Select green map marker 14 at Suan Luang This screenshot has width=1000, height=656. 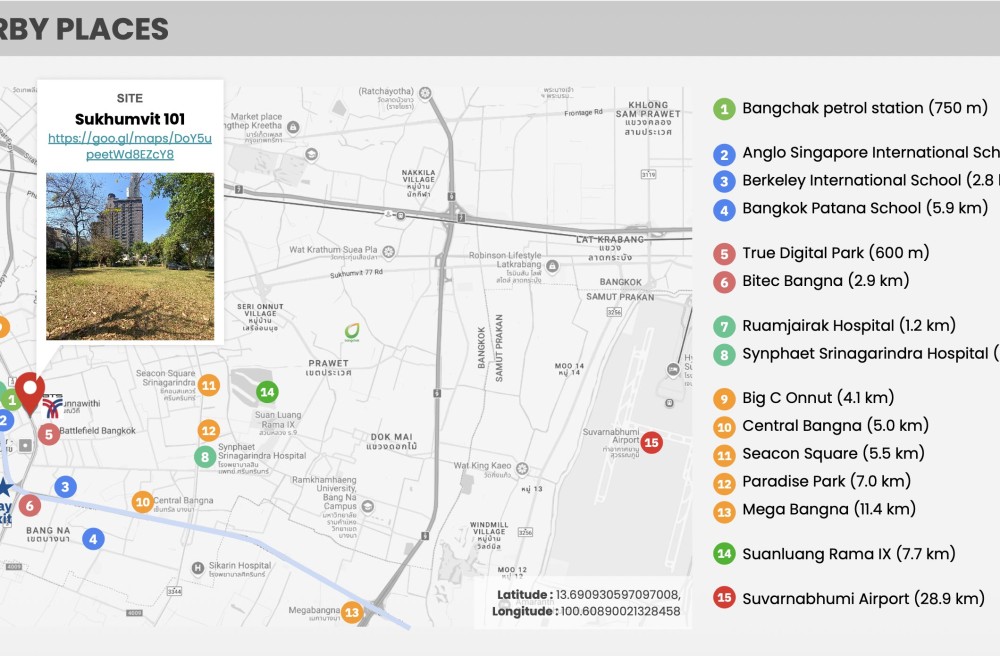267,392
